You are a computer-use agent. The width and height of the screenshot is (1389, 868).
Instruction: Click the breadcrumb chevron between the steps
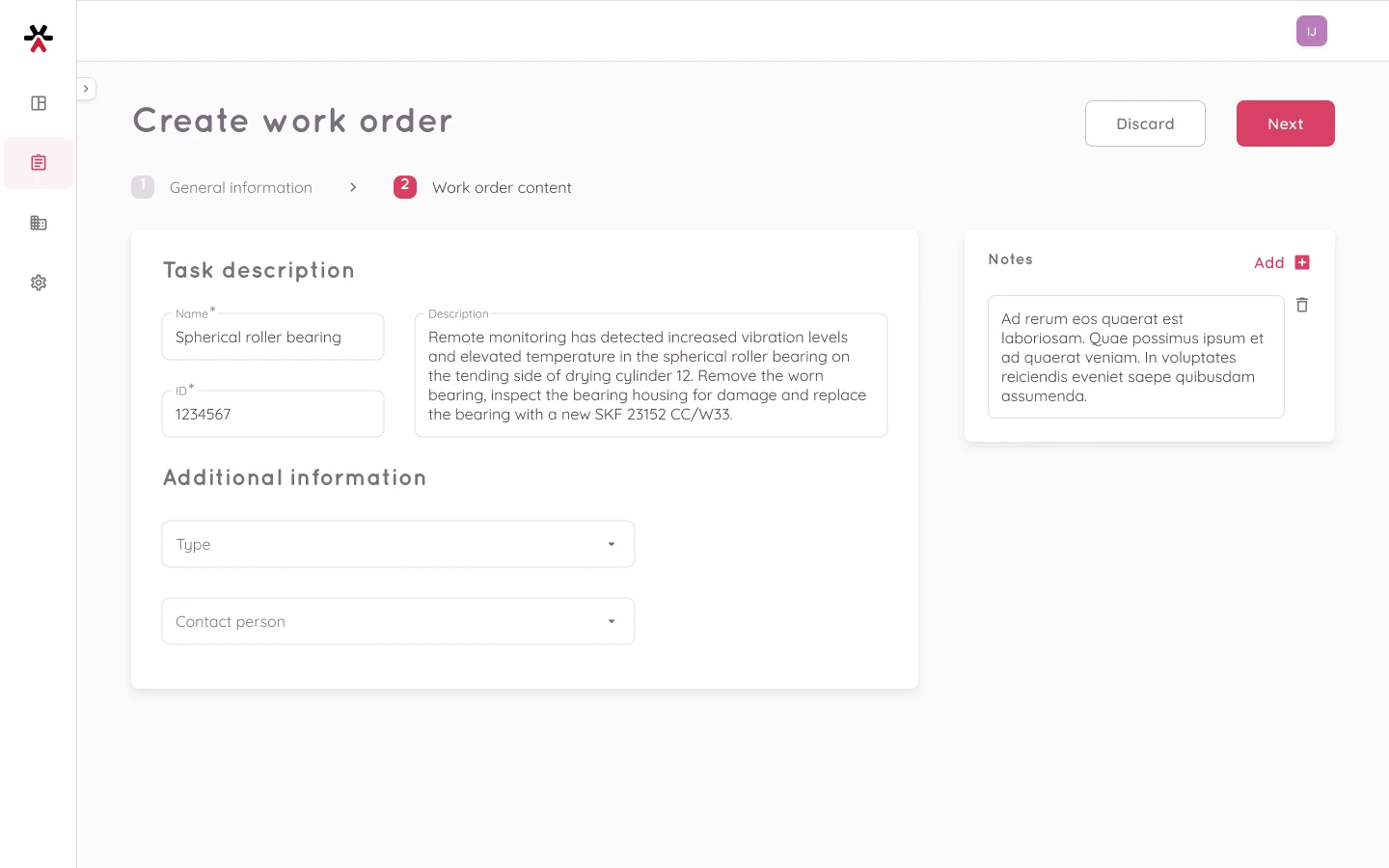[x=353, y=187]
